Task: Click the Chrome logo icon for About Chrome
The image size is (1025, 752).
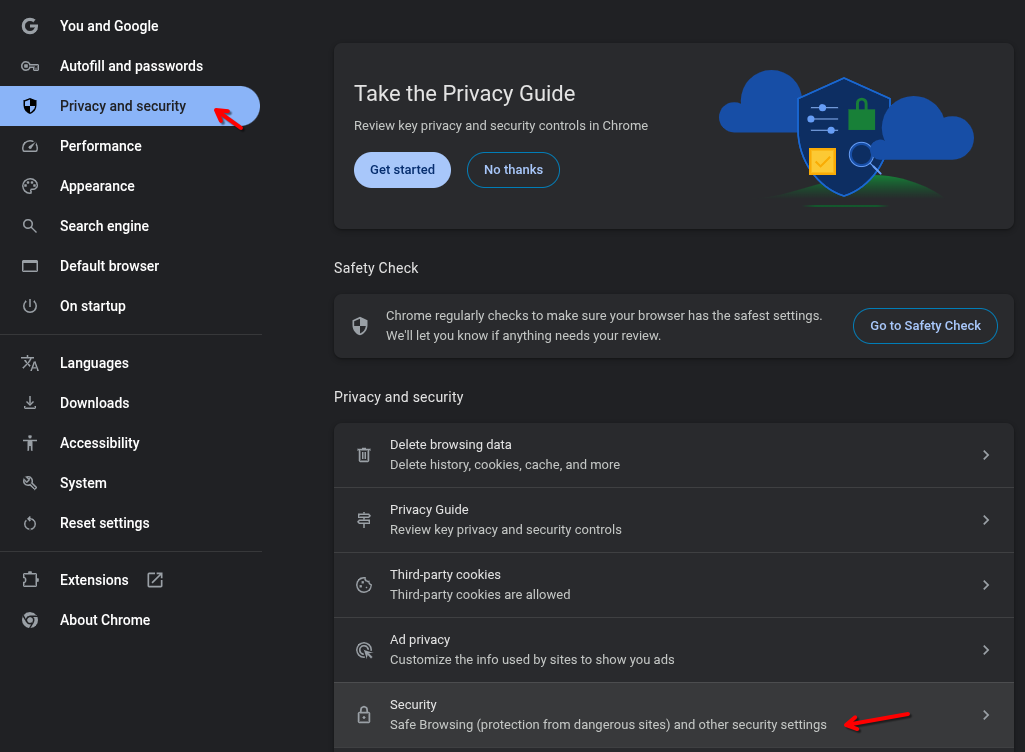Action: tap(29, 620)
